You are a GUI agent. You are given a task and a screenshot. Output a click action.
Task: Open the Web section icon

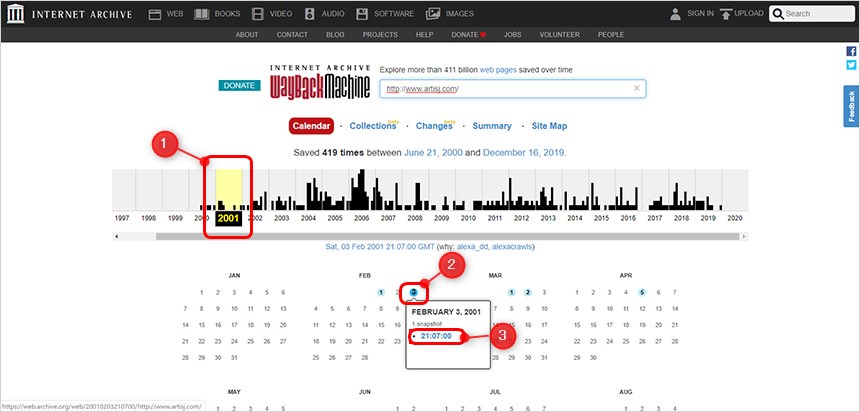pyautogui.click(x=155, y=14)
